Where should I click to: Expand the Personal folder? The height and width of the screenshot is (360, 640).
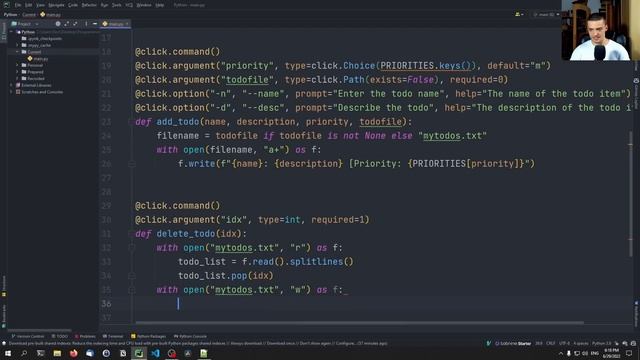pyautogui.click(x=18, y=65)
